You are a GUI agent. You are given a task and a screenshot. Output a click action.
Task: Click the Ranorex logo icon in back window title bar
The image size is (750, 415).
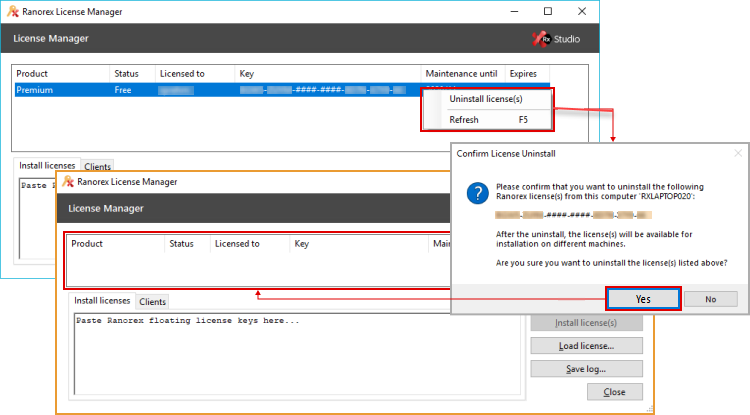[13, 11]
